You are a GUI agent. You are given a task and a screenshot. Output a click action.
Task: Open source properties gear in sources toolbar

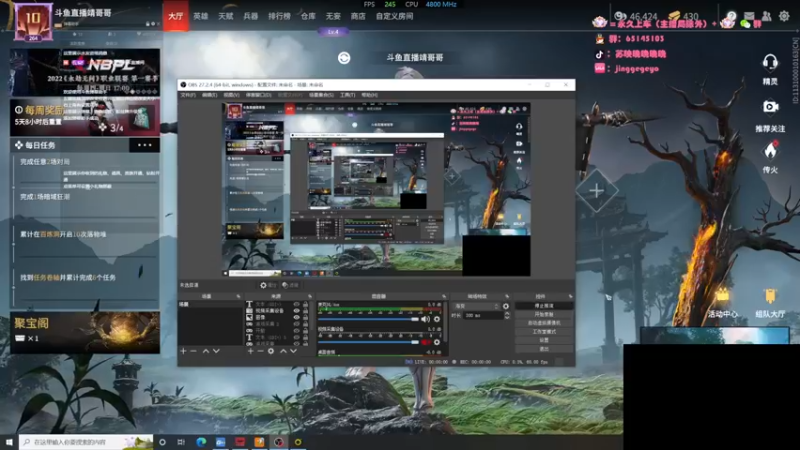click(x=271, y=351)
